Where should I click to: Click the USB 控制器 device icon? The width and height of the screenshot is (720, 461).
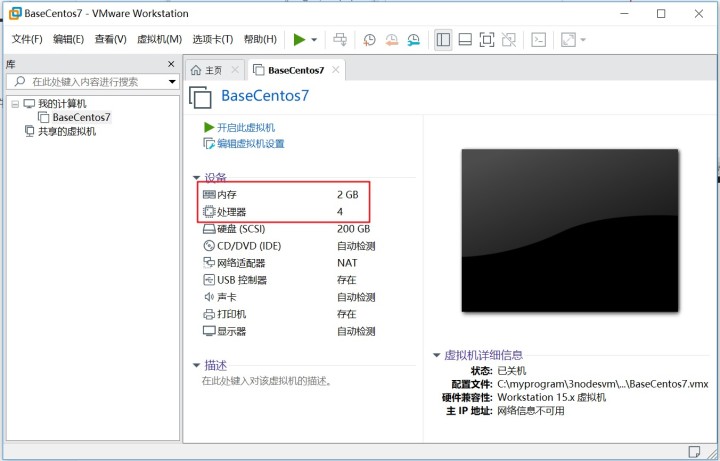(x=209, y=280)
